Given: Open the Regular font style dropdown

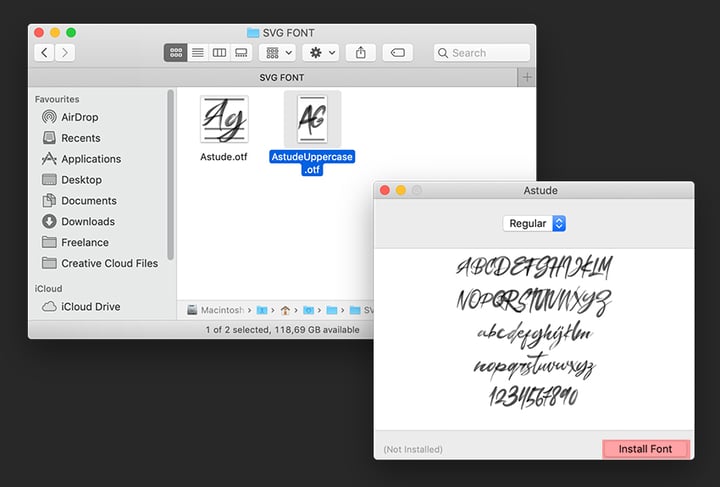Looking at the screenshot, I should pos(534,224).
